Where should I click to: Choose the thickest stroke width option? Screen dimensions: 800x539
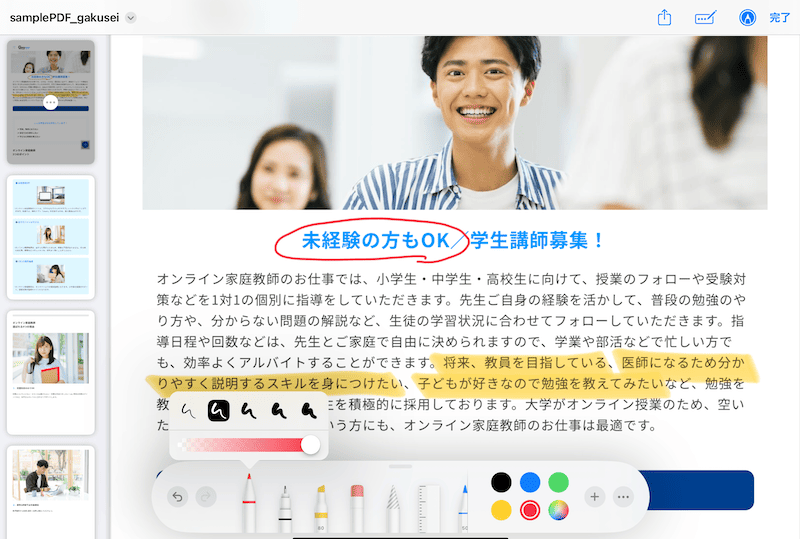click(x=309, y=409)
